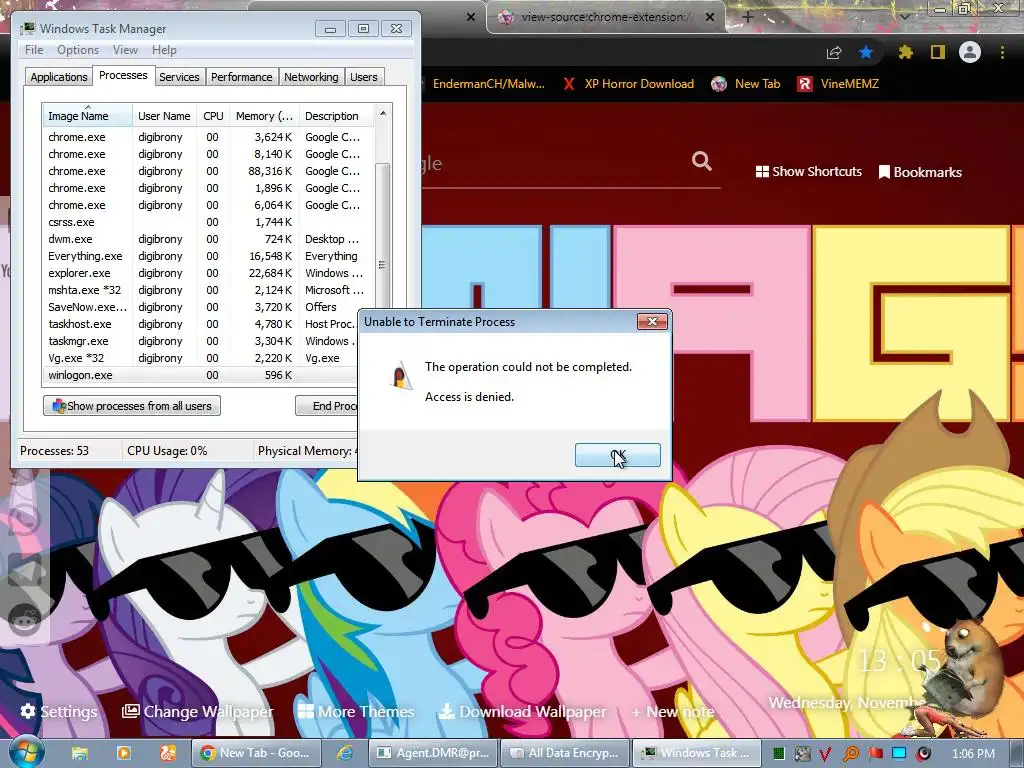The height and width of the screenshot is (768, 1024).
Task: Click More Themes on the new tab page
Action: (357, 711)
